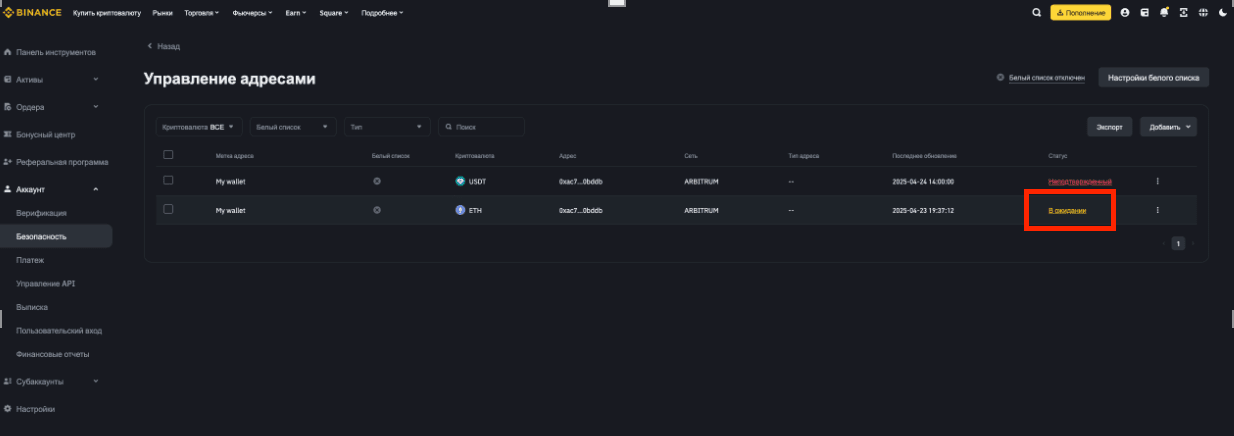Open the wallet icon in top bar
The height and width of the screenshot is (436, 1234).
(x=1145, y=12)
